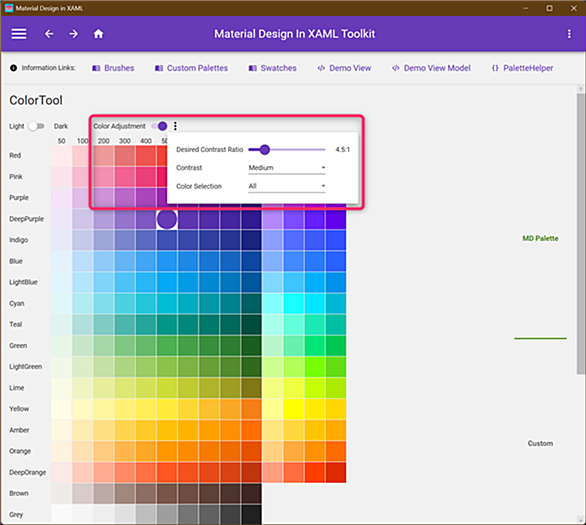Pick the Amber 300 color swatch
This screenshot has height=525, width=586.
pos(125,430)
